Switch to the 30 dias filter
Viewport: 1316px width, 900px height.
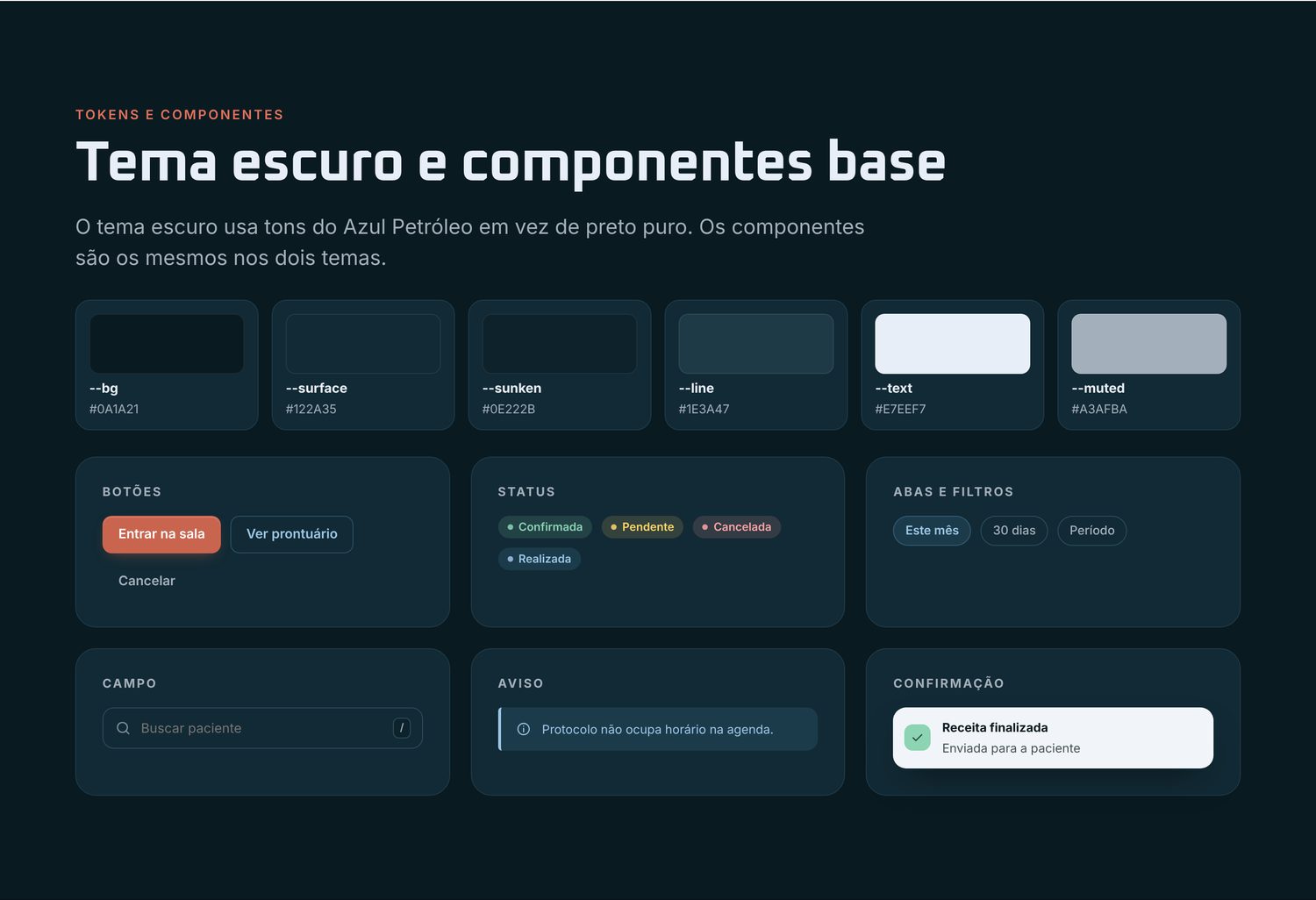(x=1014, y=531)
